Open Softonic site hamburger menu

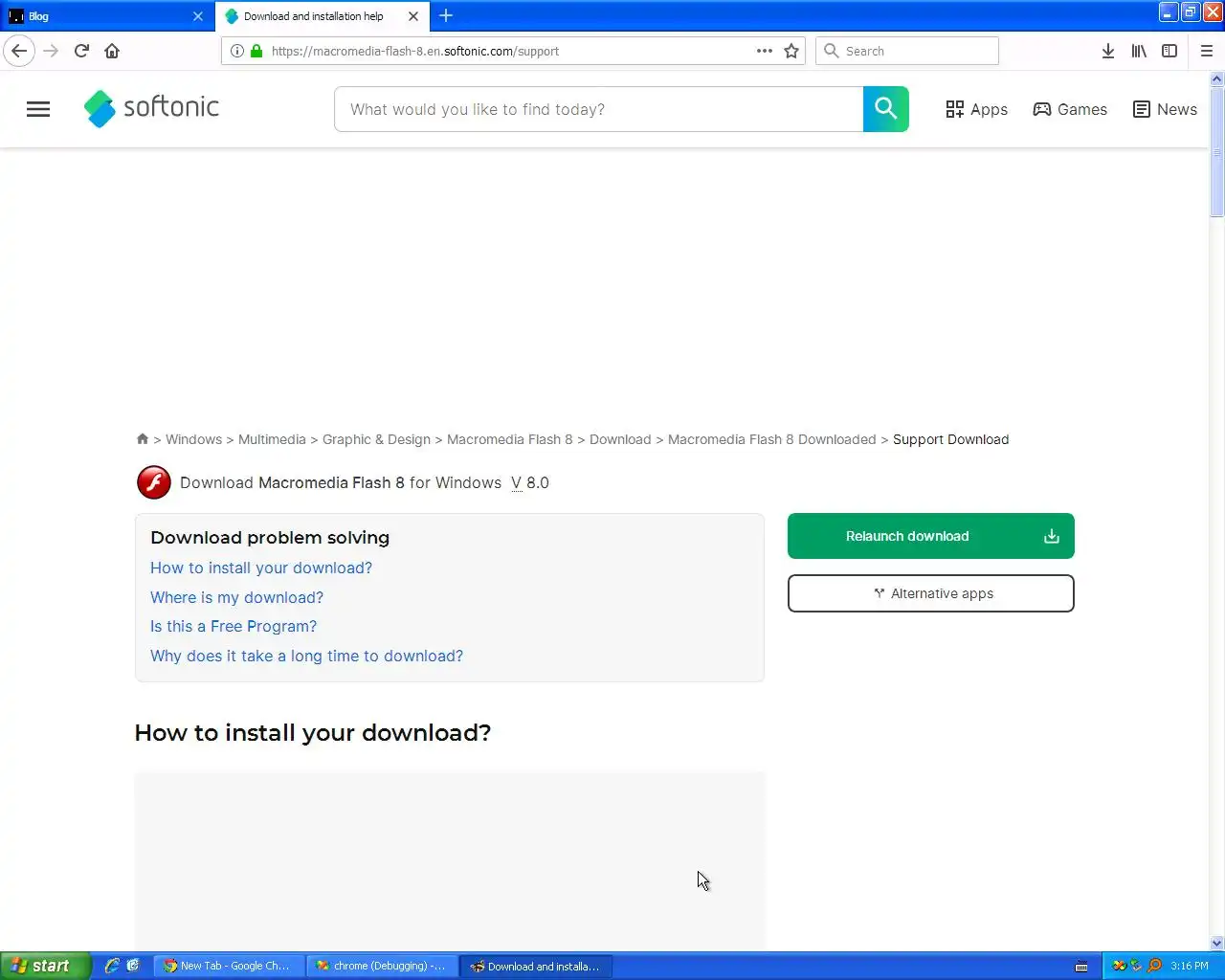click(38, 109)
